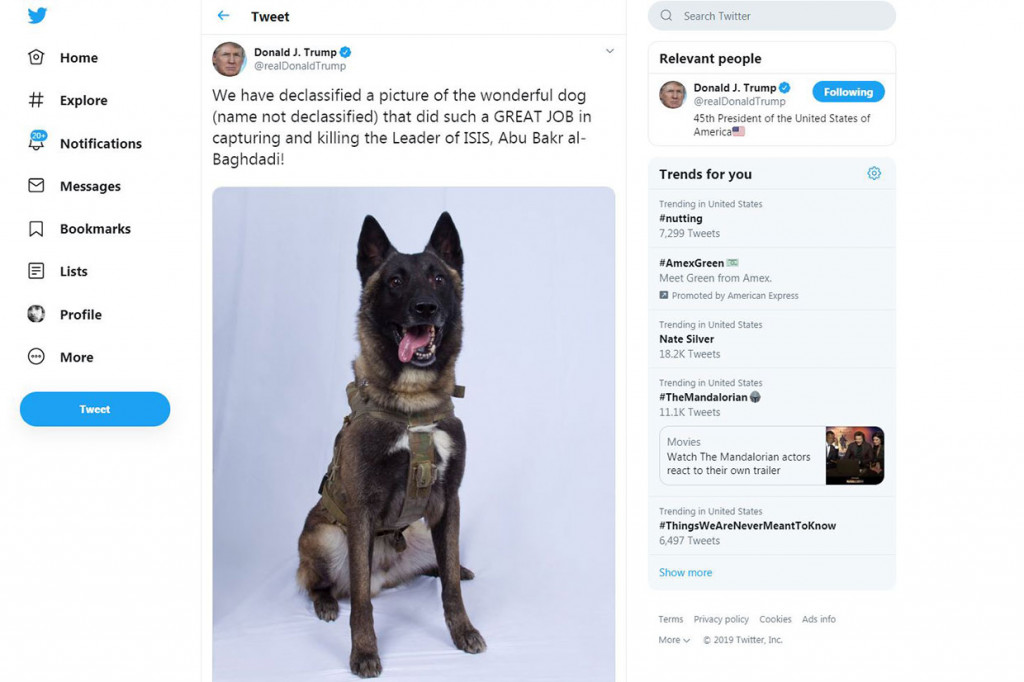Screen dimensions: 1024x682
Task: Click the Twitter bird logo
Action: [x=36, y=15]
